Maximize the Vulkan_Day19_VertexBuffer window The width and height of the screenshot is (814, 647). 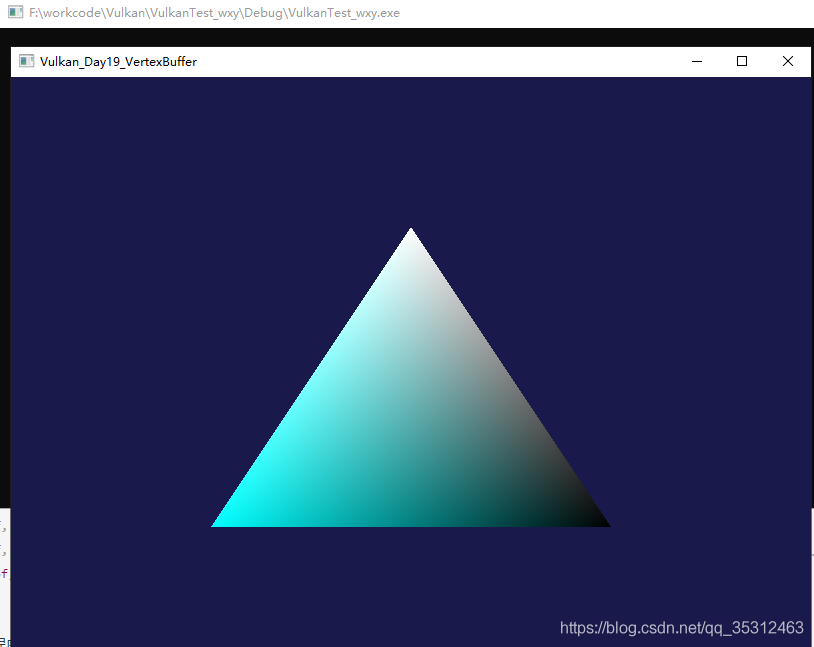742,61
